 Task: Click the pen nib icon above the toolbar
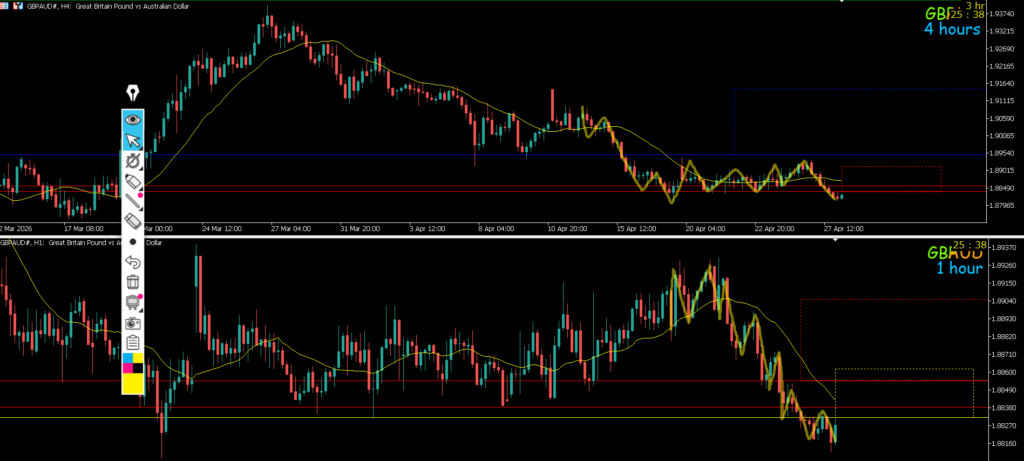point(132,94)
